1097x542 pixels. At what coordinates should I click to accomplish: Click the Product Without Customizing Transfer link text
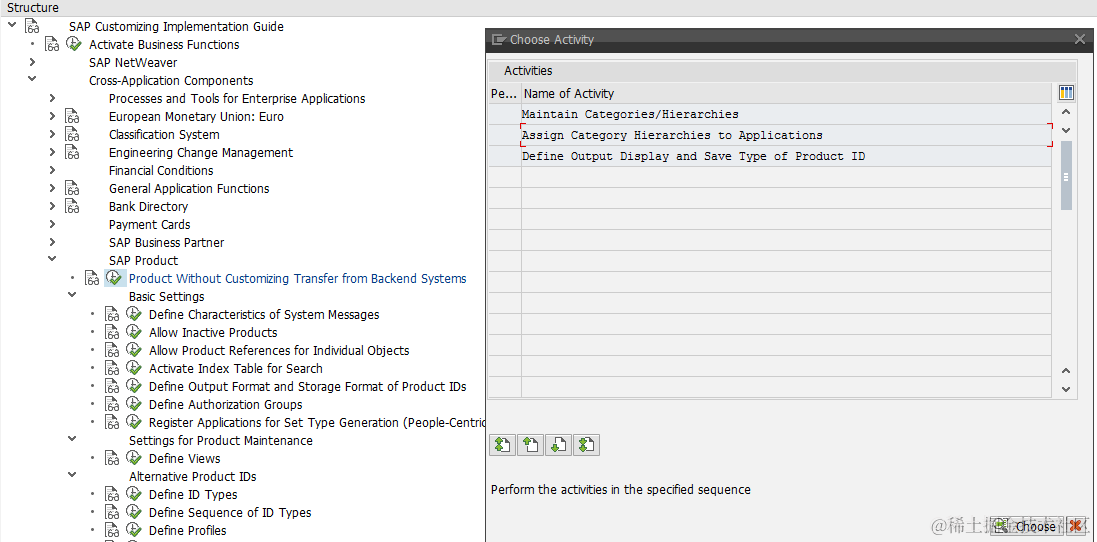pos(297,279)
